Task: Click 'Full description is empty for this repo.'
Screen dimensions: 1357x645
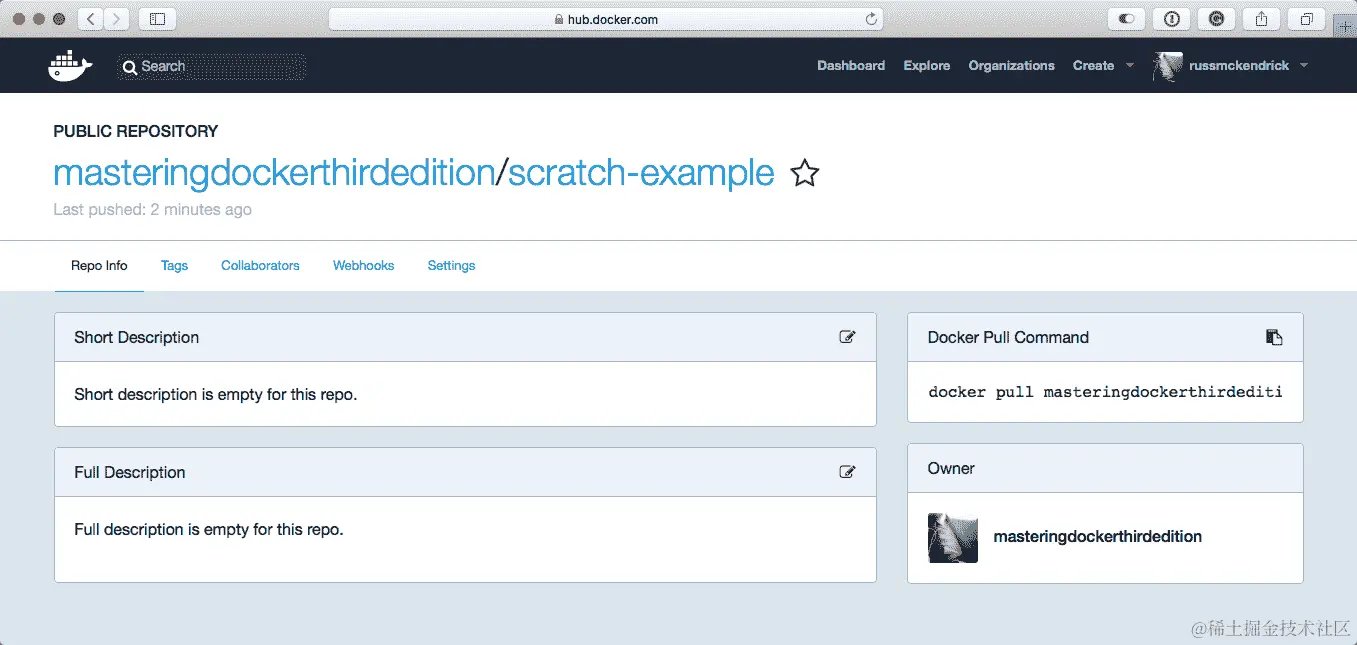Action: tap(209, 529)
